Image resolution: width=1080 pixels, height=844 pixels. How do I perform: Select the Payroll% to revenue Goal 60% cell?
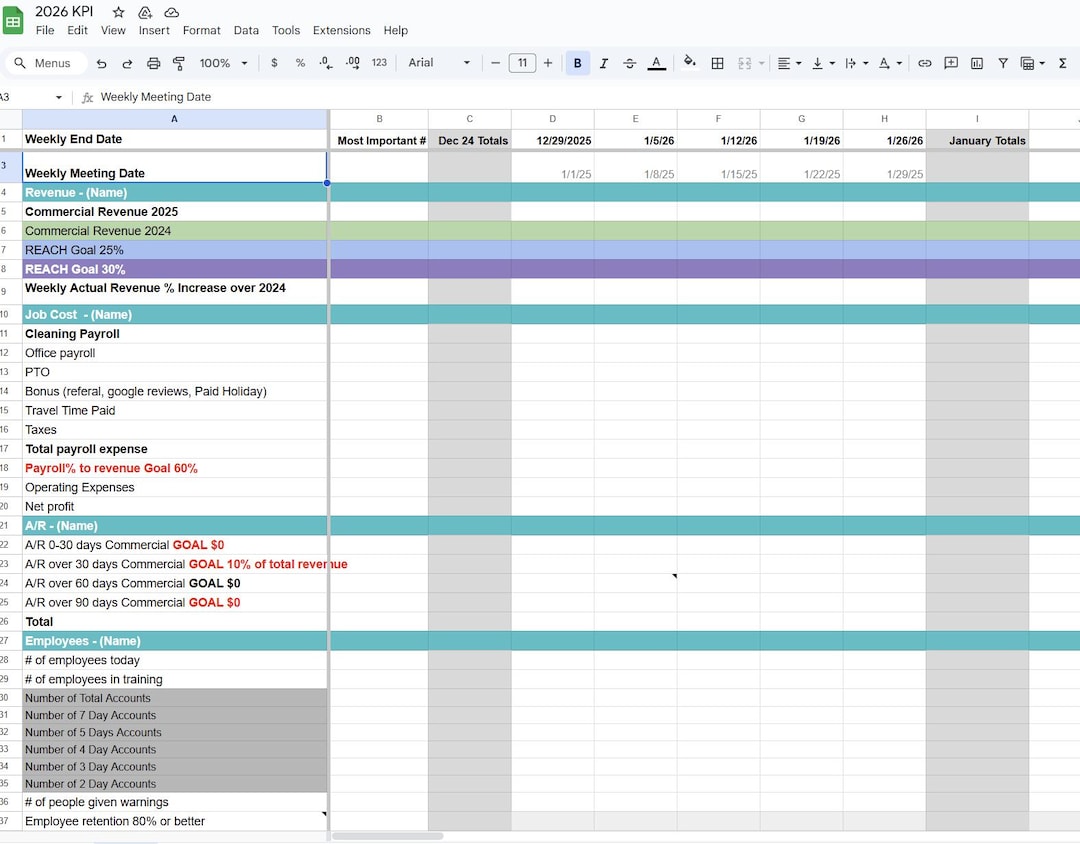click(x=174, y=469)
